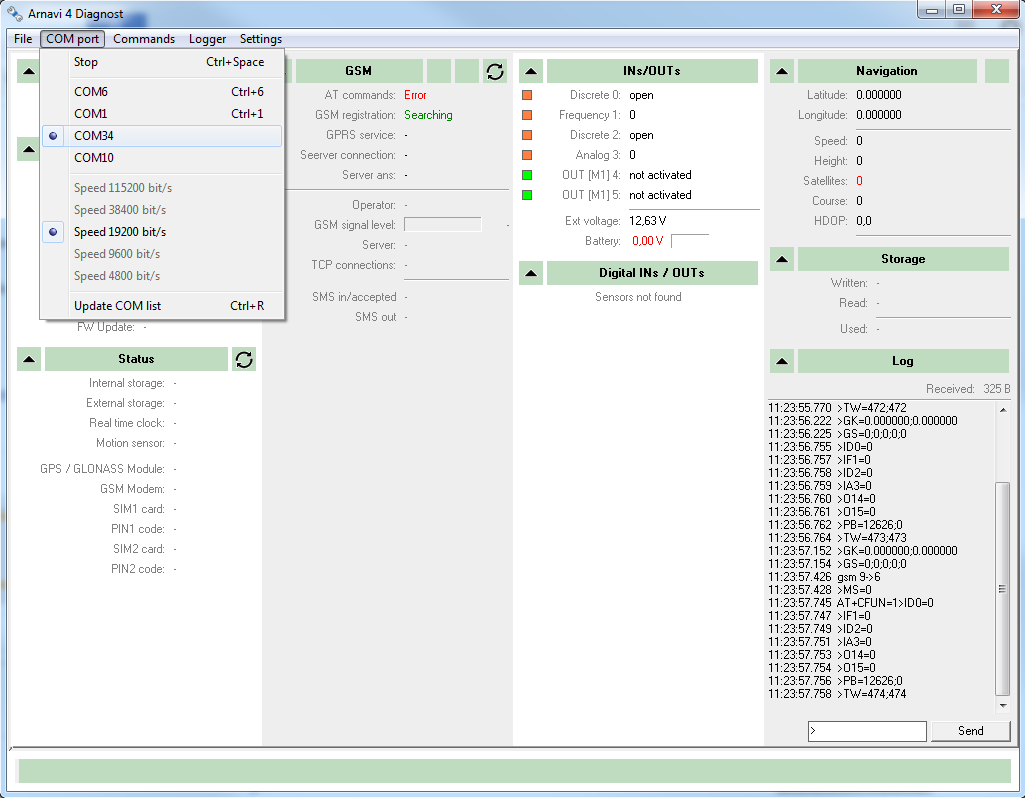Click the Battery '0,00 V' value
Image resolution: width=1025 pixels, height=798 pixels.
tap(648, 241)
